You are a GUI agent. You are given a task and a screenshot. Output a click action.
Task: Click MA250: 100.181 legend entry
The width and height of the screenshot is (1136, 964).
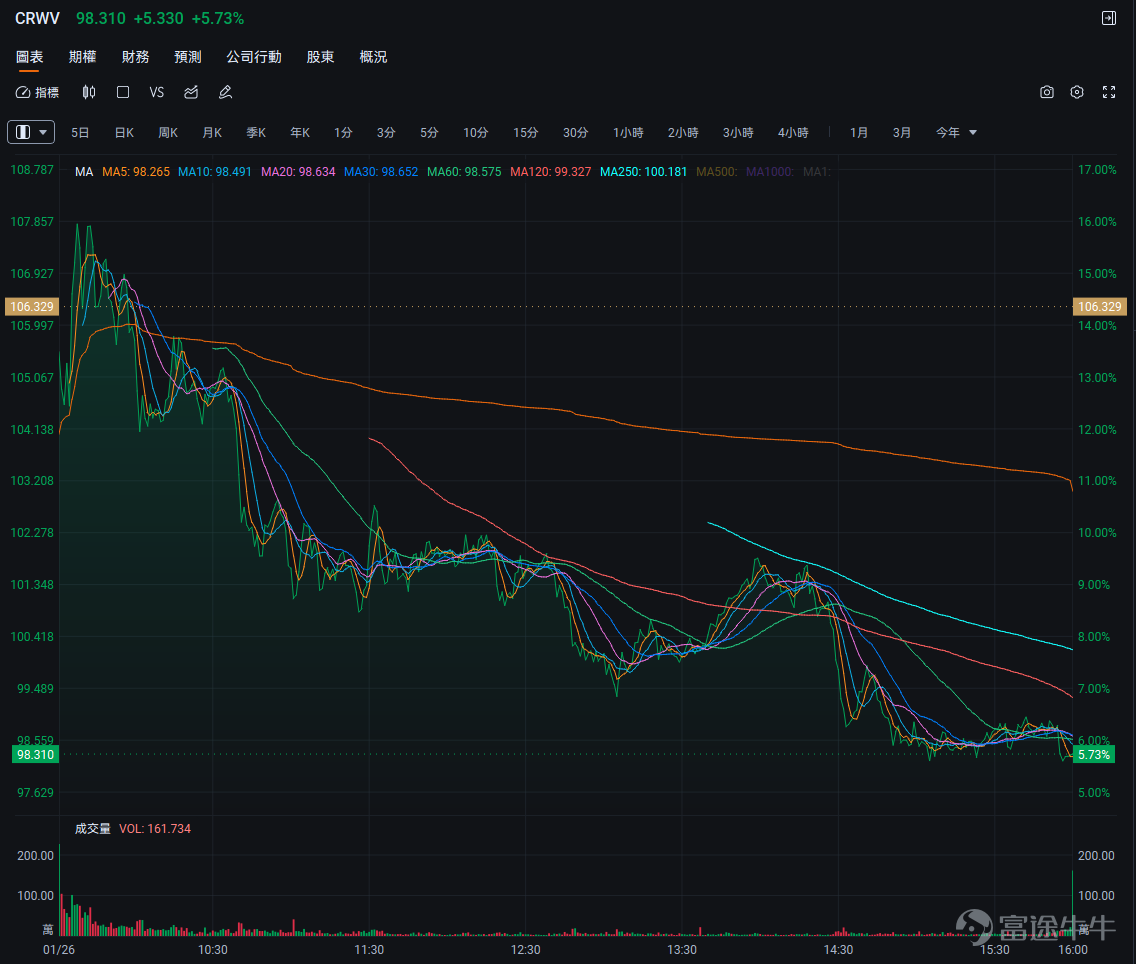643,172
